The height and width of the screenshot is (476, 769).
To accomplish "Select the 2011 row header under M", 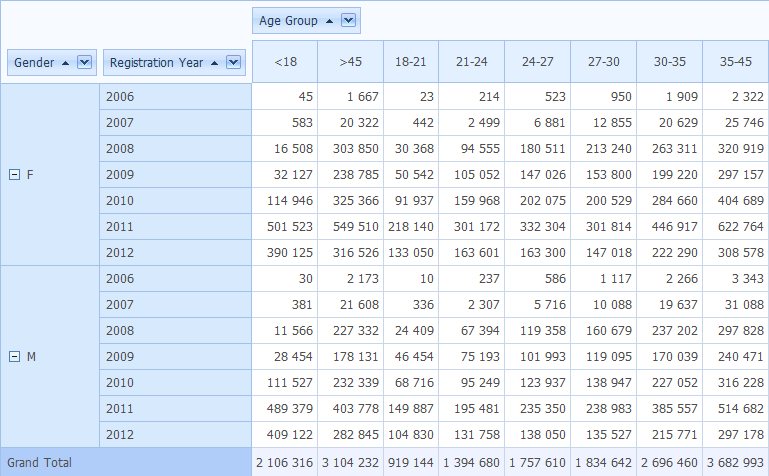I will coord(176,408).
